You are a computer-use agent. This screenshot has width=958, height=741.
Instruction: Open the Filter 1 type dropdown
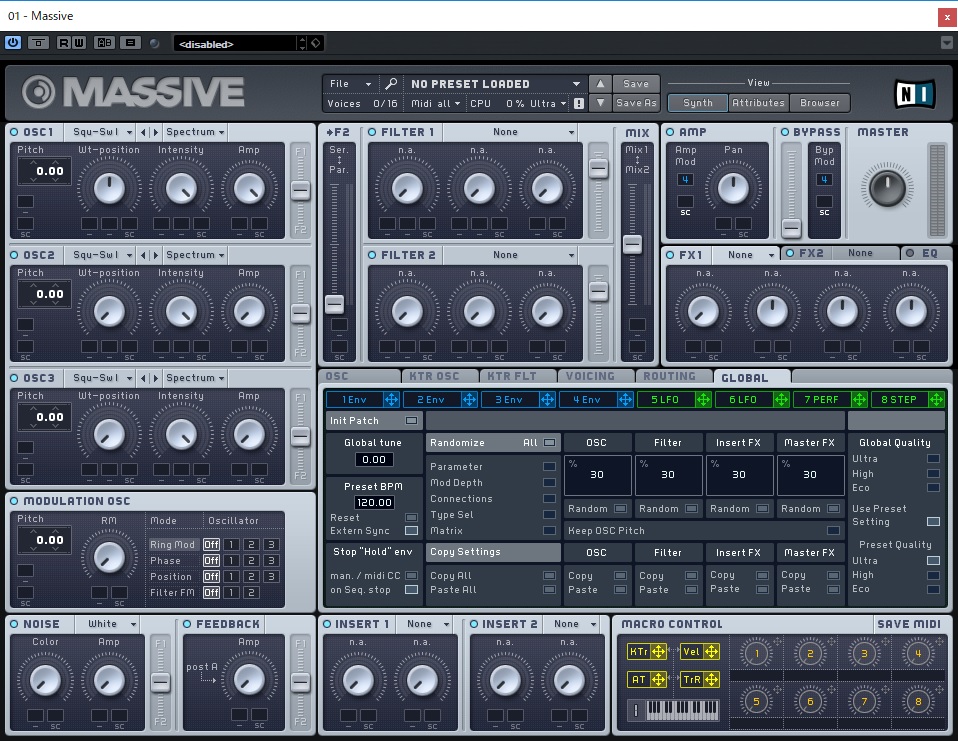(x=510, y=132)
